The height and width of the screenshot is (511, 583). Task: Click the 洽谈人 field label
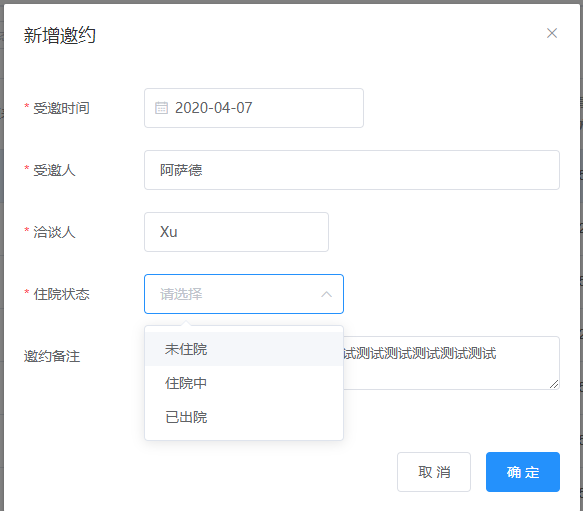point(54,232)
